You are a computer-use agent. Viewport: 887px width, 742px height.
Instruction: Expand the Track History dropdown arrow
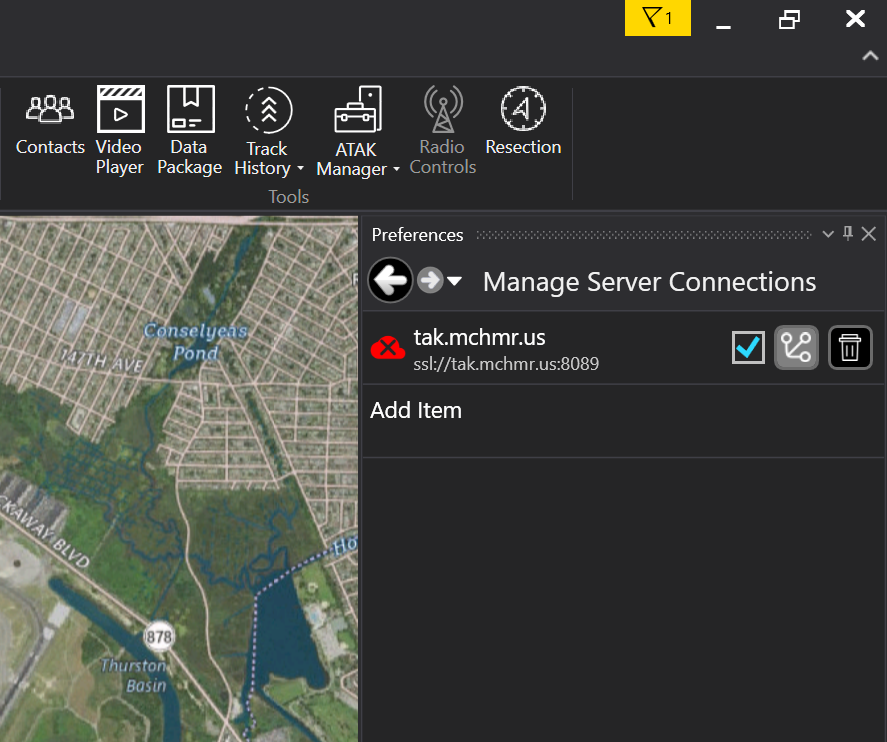point(300,169)
